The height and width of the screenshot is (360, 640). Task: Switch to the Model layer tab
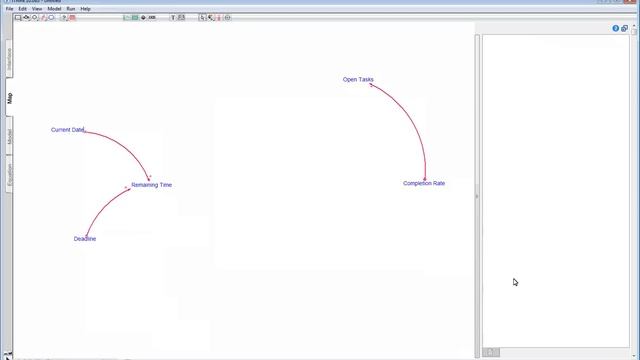9,136
